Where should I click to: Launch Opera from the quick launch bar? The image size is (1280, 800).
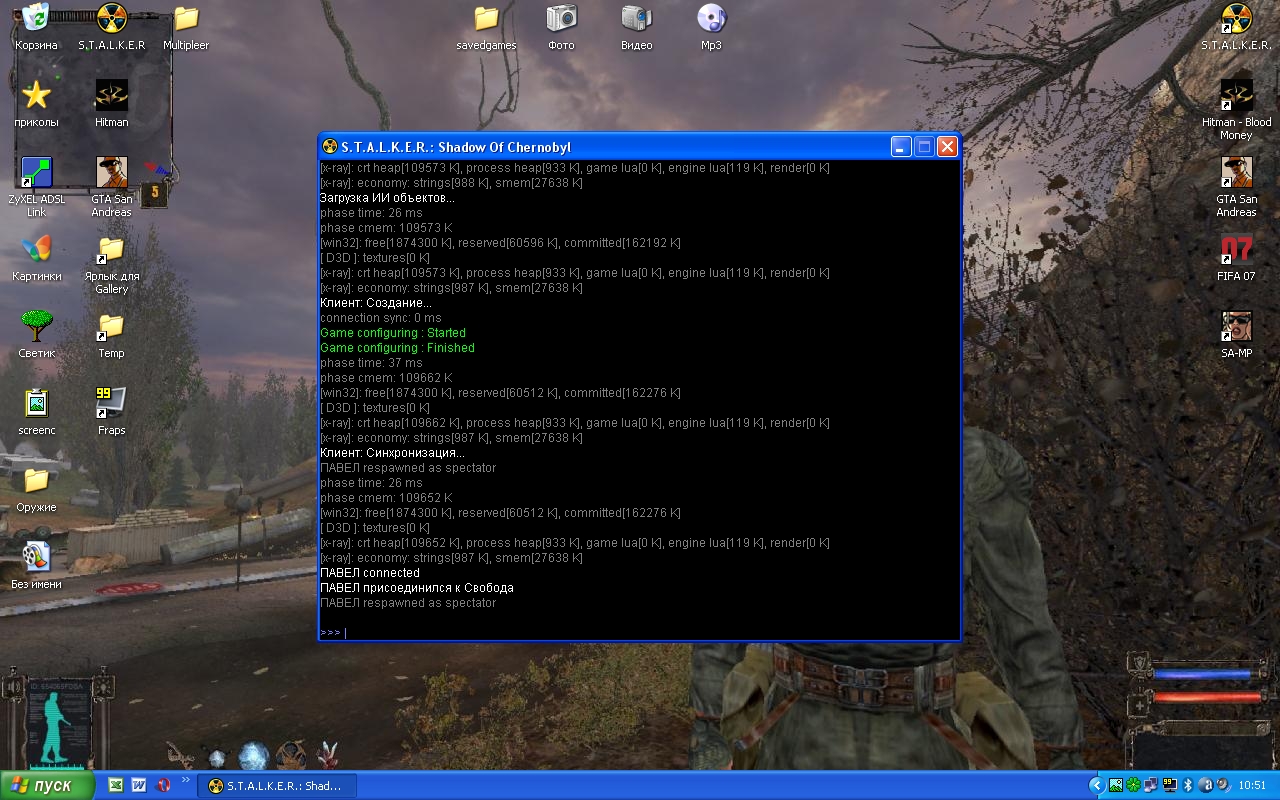coord(163,786)
